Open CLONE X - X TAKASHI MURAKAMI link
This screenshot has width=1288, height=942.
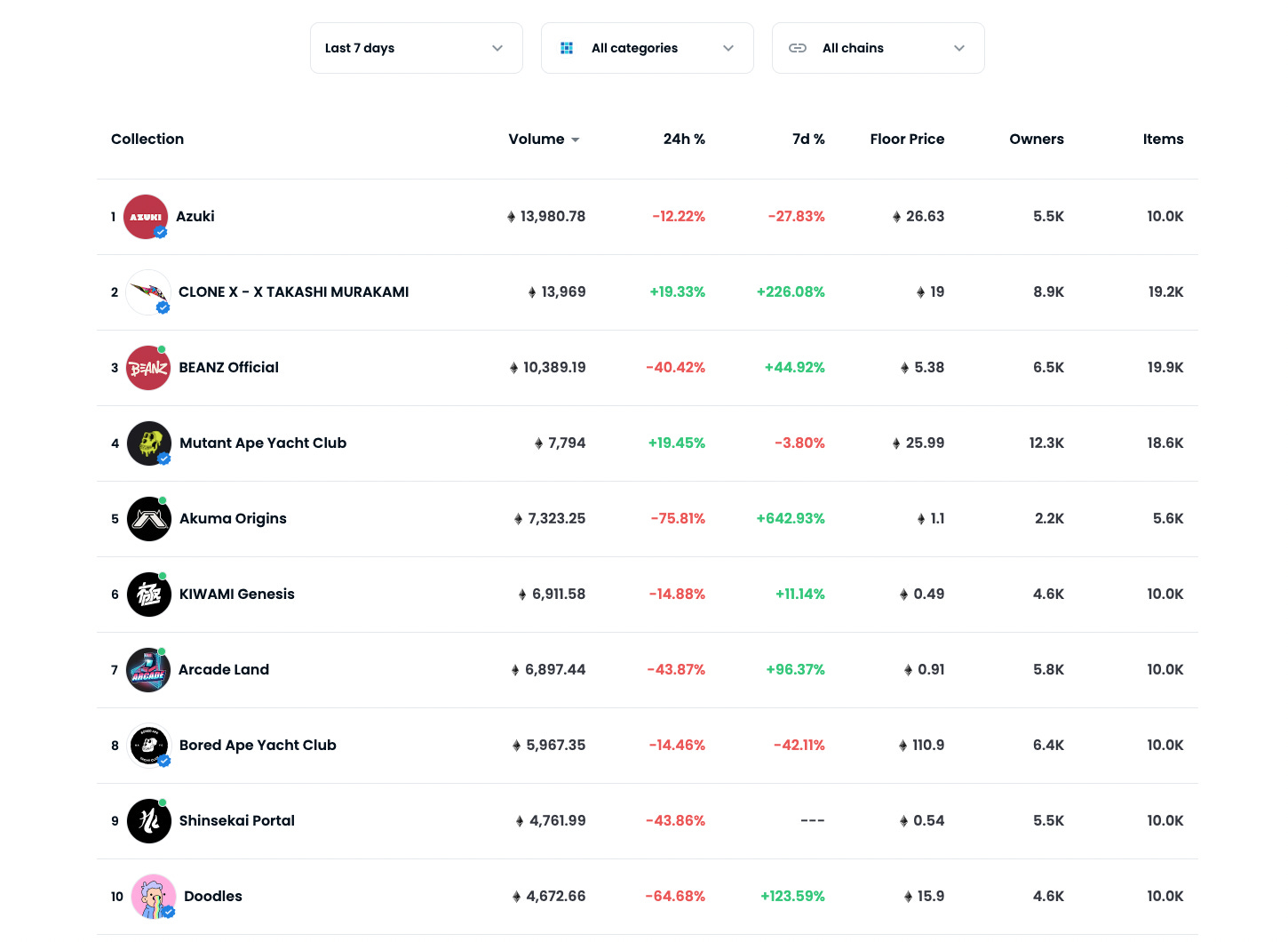294,292
